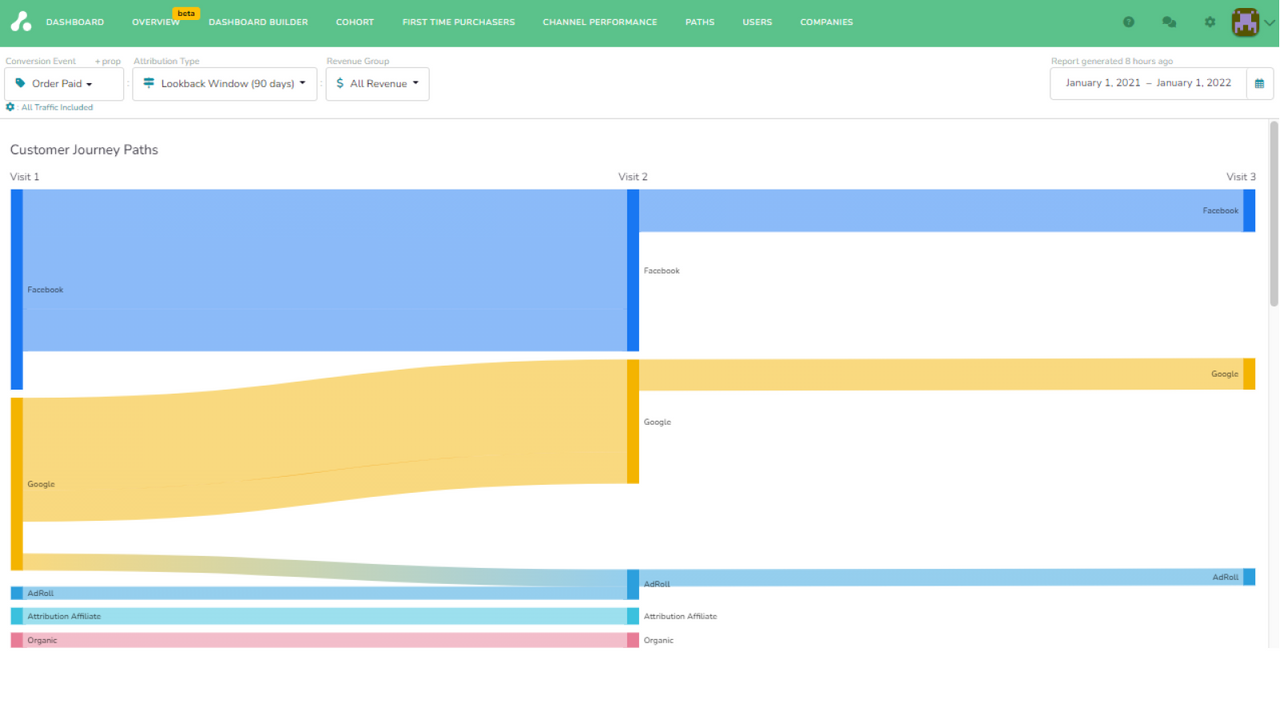Click the user avatar in the top bar
1280x720 pixels.
click(x=1245, y=21)
